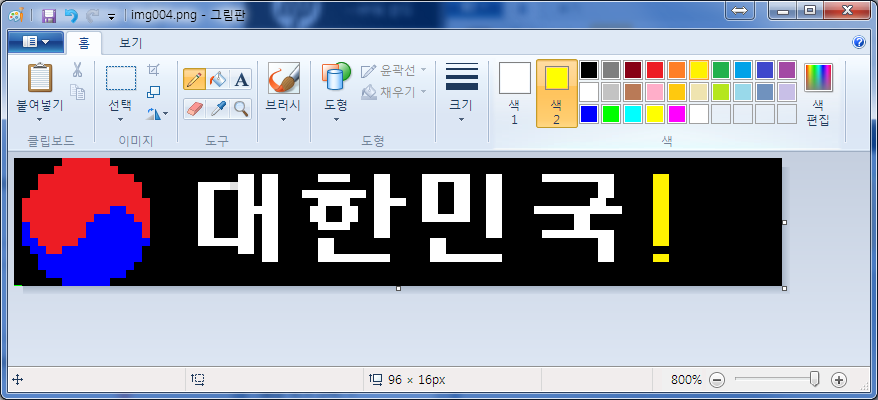Click the Help question mark icon

click(x=859, y=43)
